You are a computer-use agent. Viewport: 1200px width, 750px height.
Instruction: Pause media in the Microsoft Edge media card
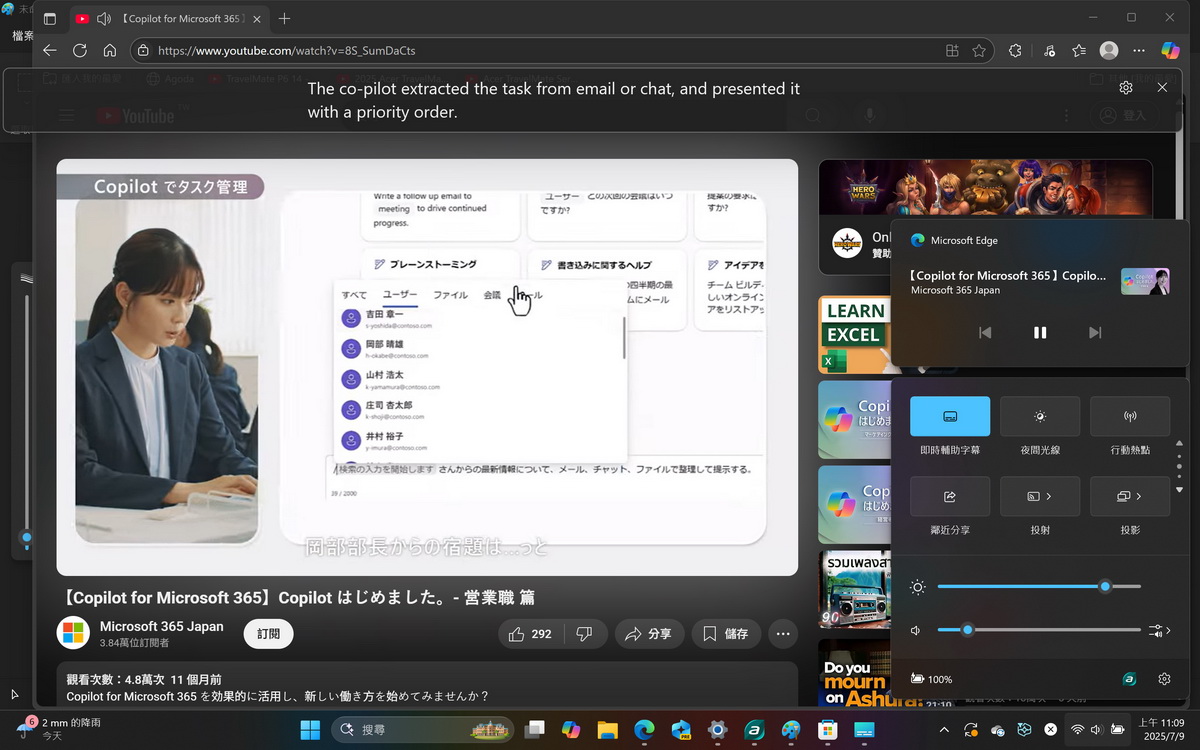tap(1040, 333)
